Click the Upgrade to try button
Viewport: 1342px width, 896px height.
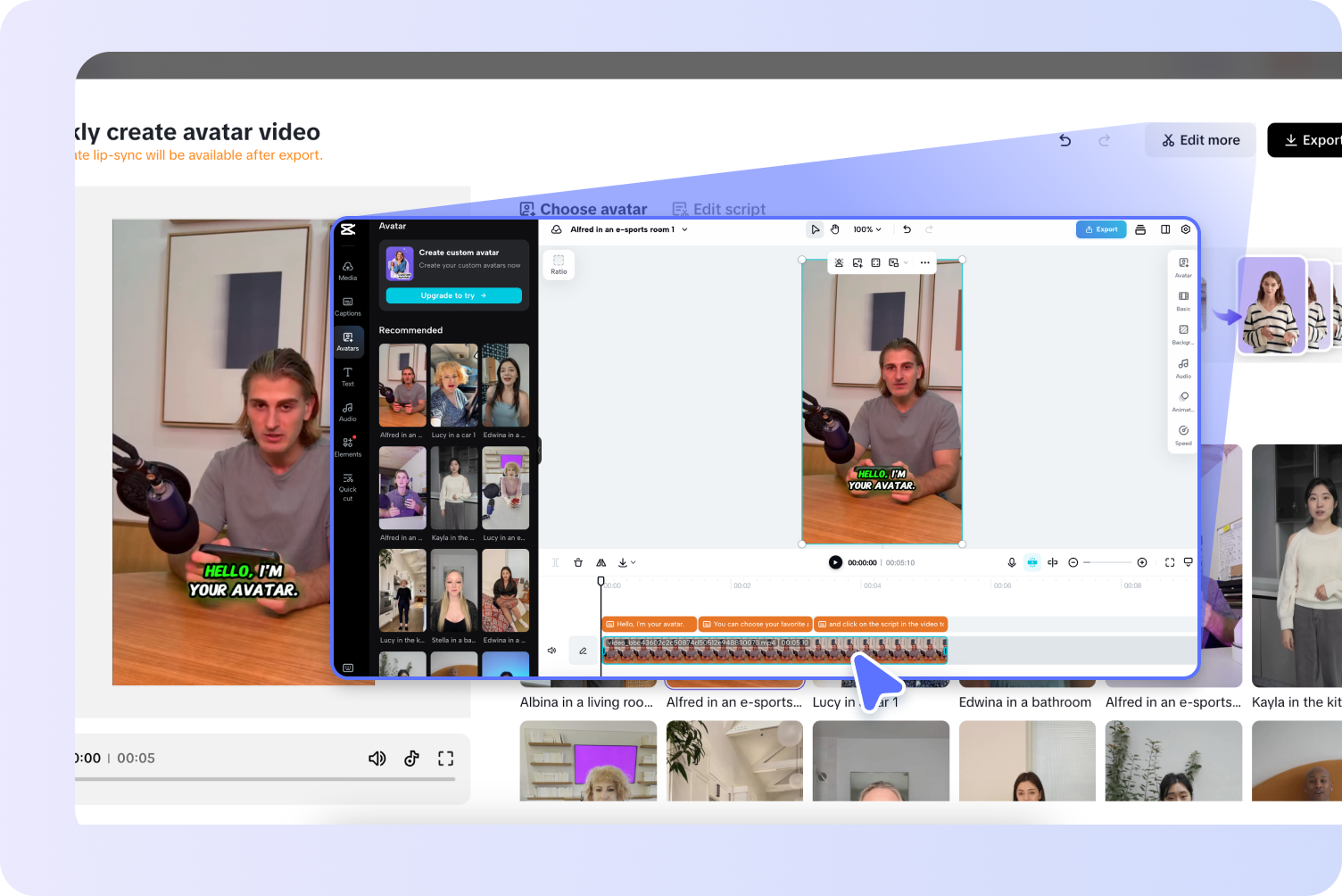click(x=453, y=295)
